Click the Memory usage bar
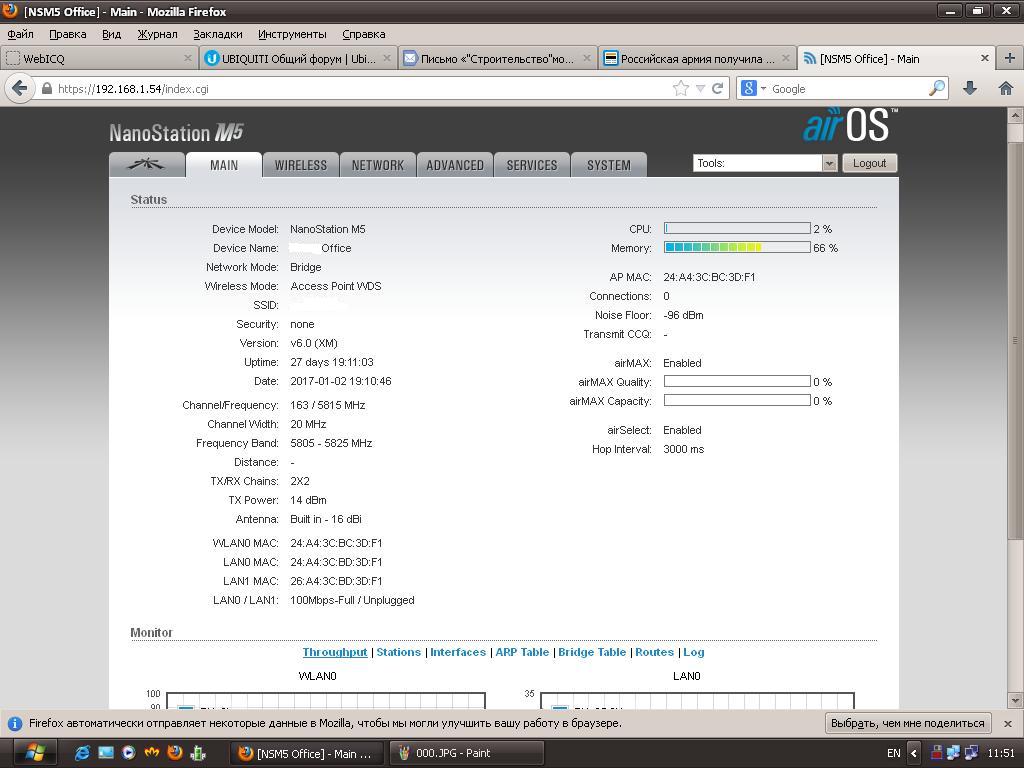The height and width of the screenshot is (768, 1024). pyautogui.click(x=737, y=248)
